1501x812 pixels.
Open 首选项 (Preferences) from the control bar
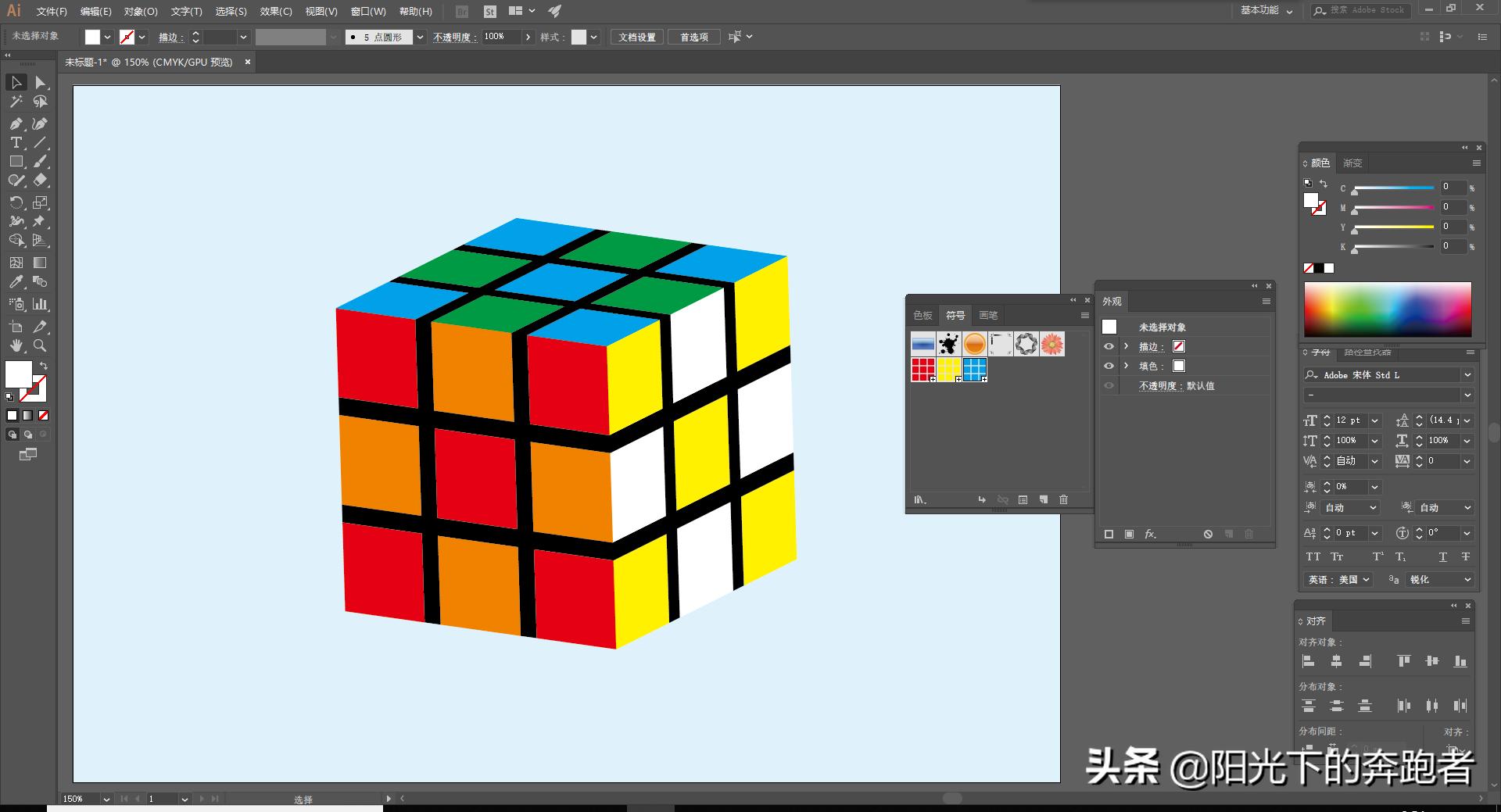click(693, 37)
